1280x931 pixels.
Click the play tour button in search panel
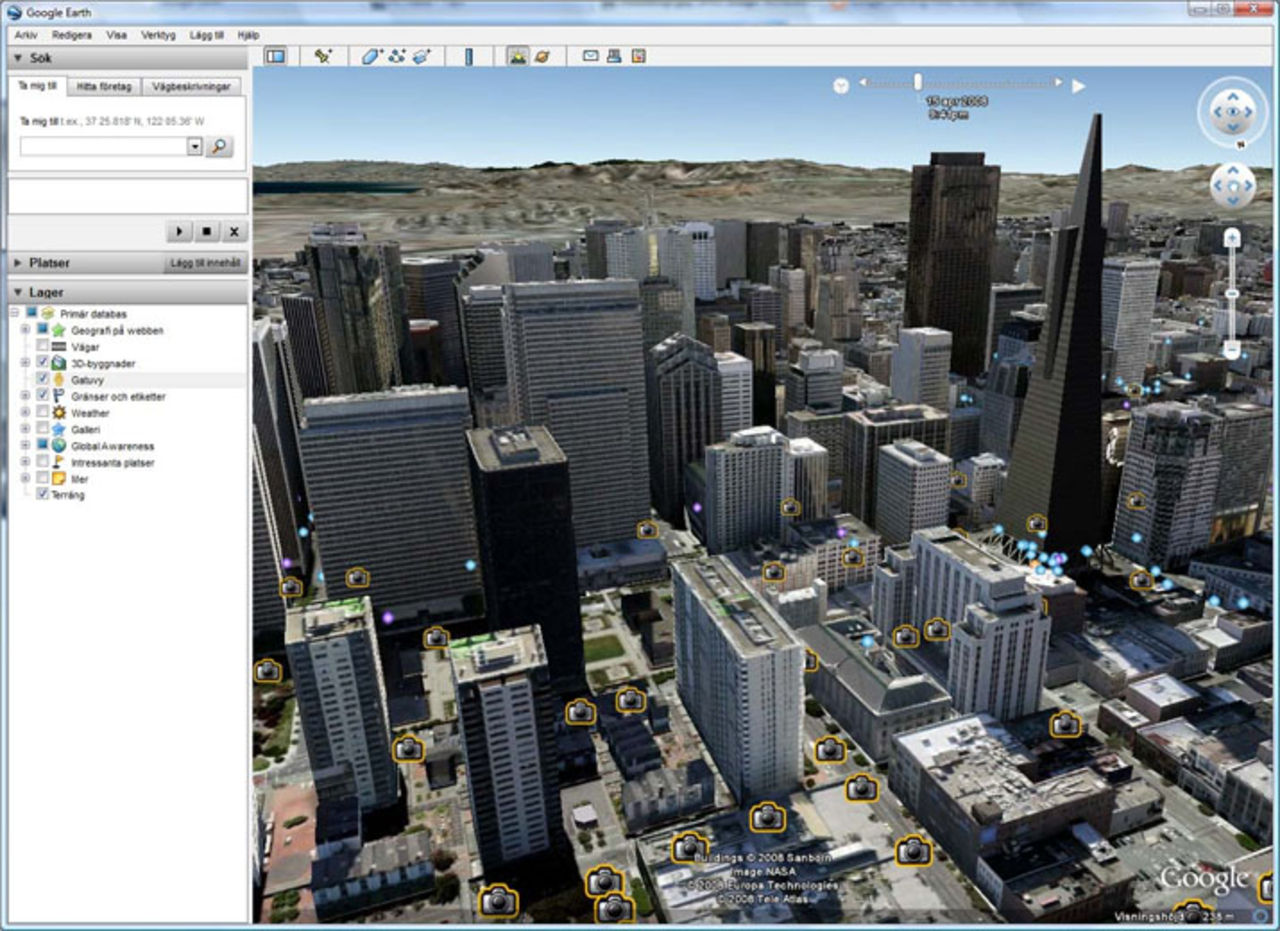point(179,231)
